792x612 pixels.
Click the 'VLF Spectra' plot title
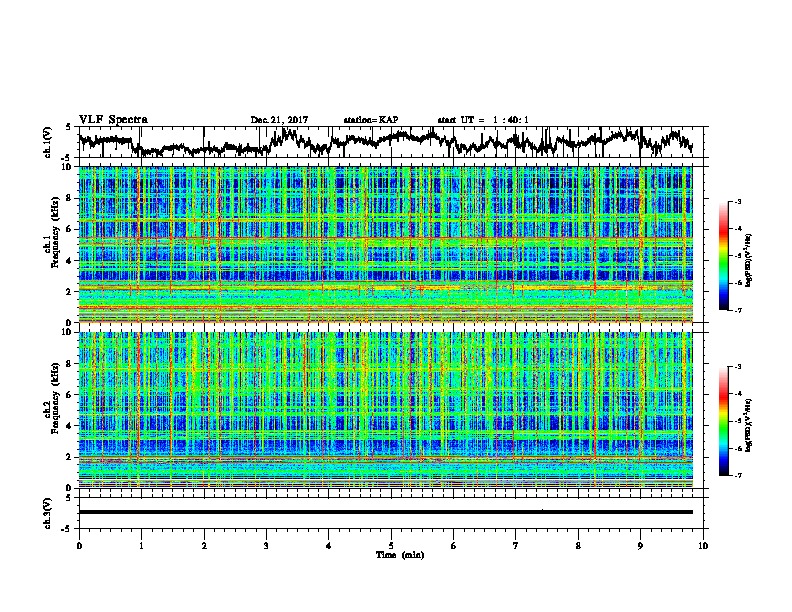(x=113, y=120)
